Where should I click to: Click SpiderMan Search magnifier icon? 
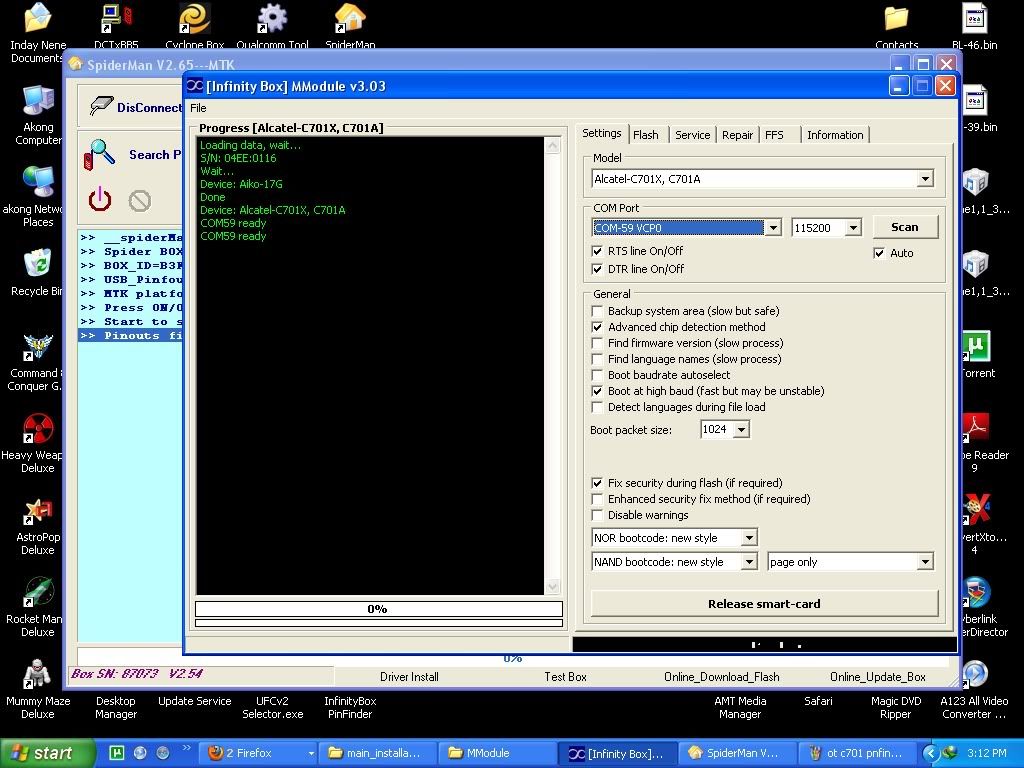pyautogui.click(x=99, y=155)
